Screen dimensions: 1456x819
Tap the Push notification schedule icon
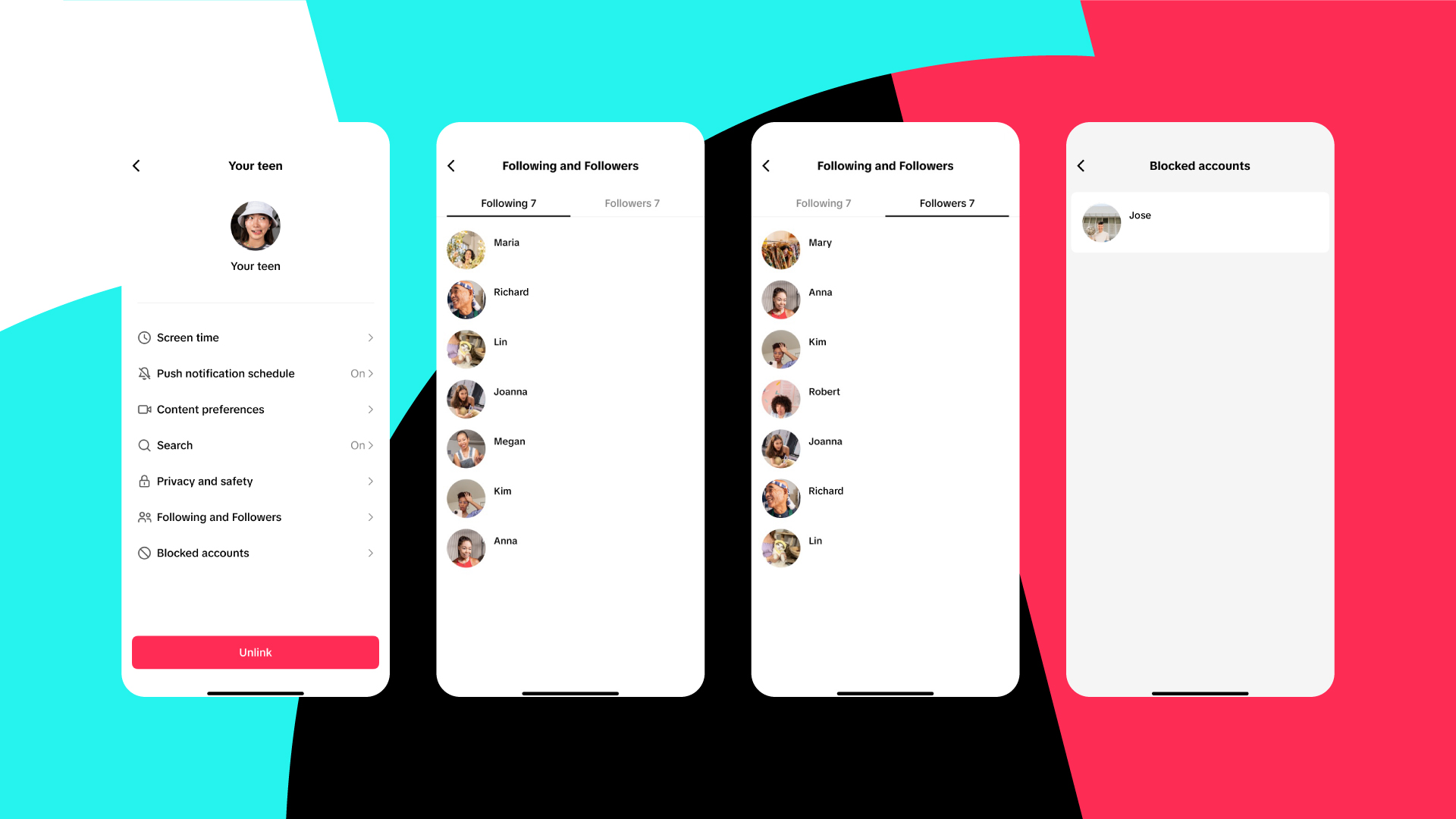tap(143, 372)
